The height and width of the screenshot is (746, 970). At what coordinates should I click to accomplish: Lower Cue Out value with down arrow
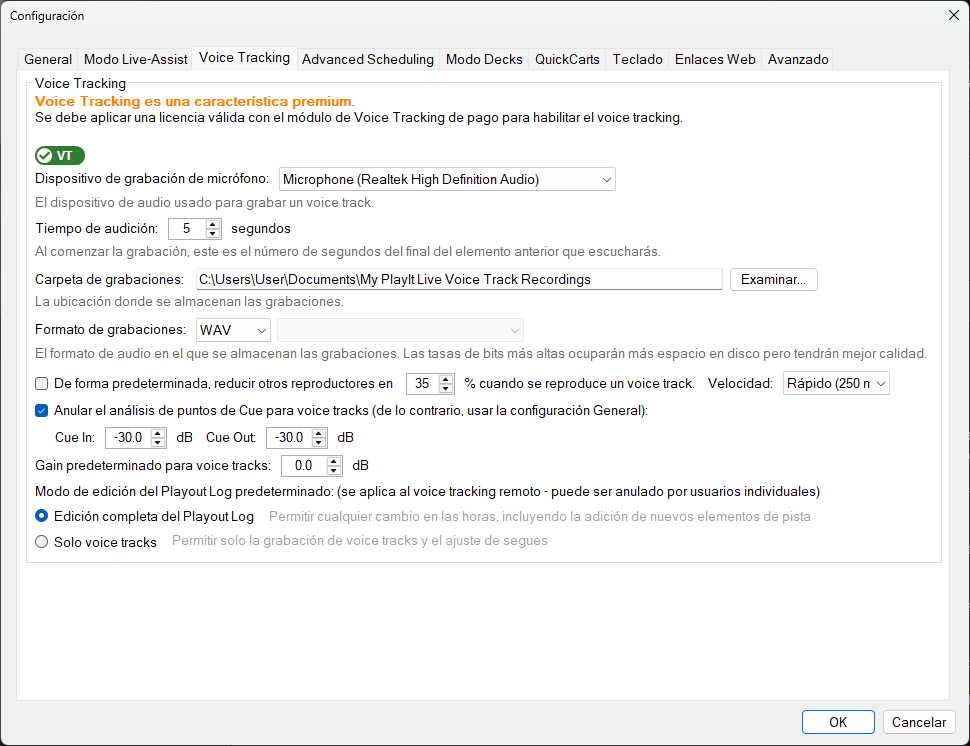pyautogui.click(x=319, y=443)
